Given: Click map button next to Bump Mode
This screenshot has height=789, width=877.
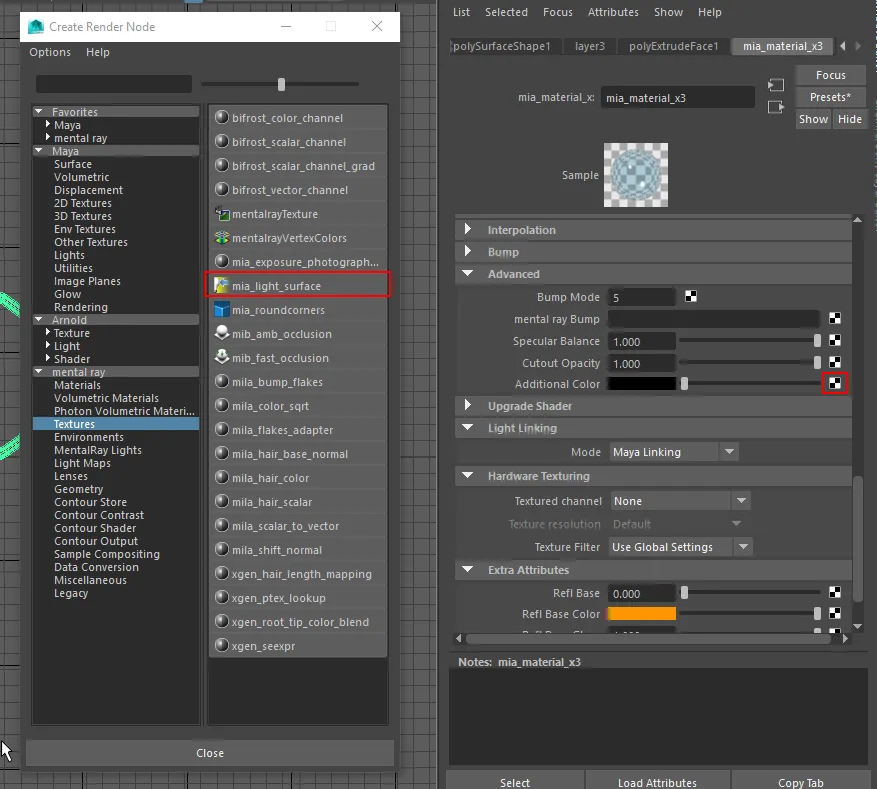Looking at the screenshot, I should pos(691,297).
